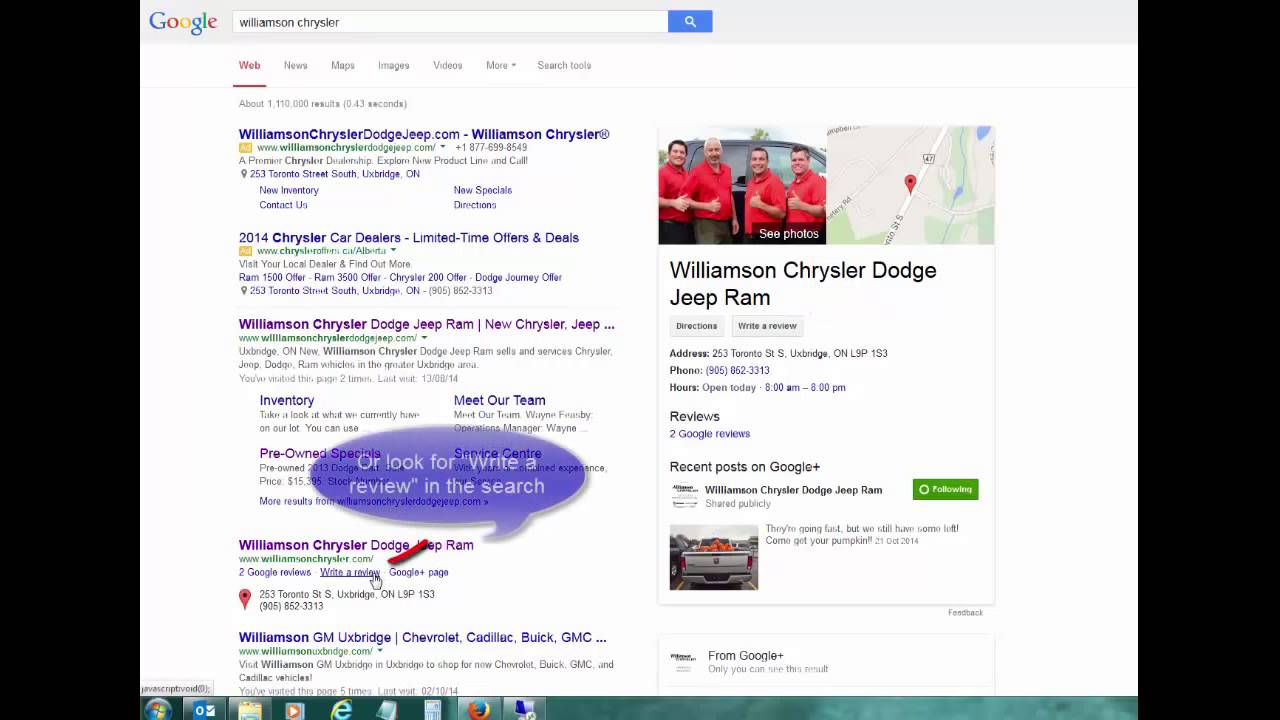Viewport: 1280px width, 720px height.
Task: Open the WilliamsonChryslerDodgeJeep.com ad title
Action: coord(424,134)
